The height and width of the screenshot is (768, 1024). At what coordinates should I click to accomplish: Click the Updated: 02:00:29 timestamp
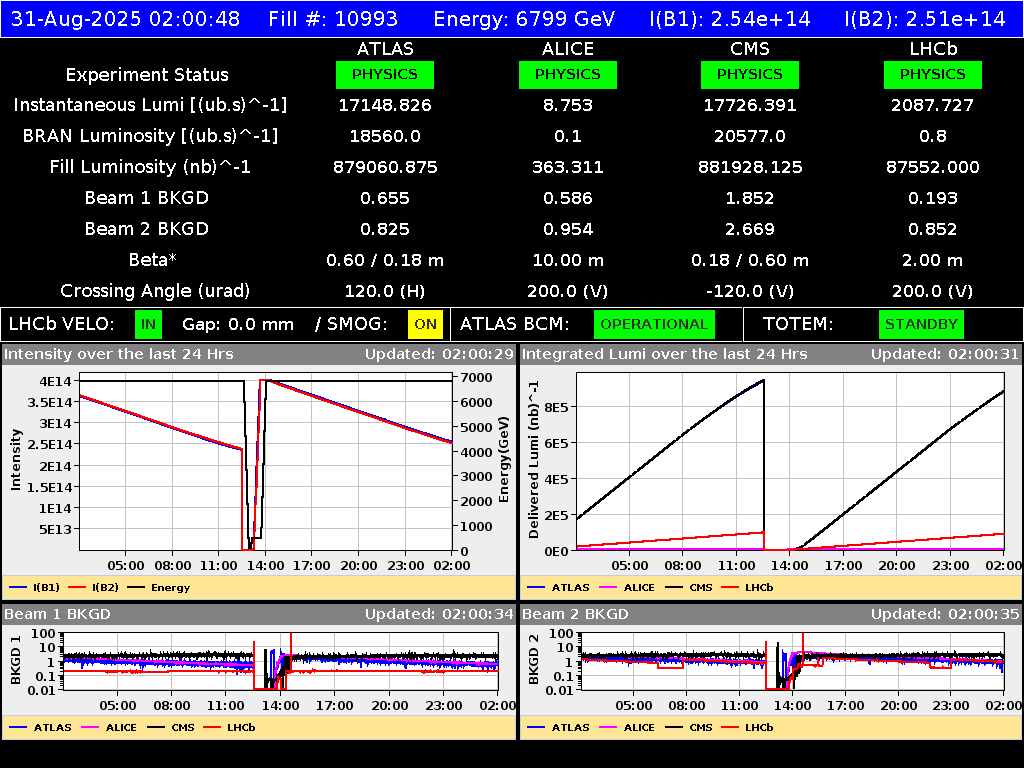coord(440,355)
